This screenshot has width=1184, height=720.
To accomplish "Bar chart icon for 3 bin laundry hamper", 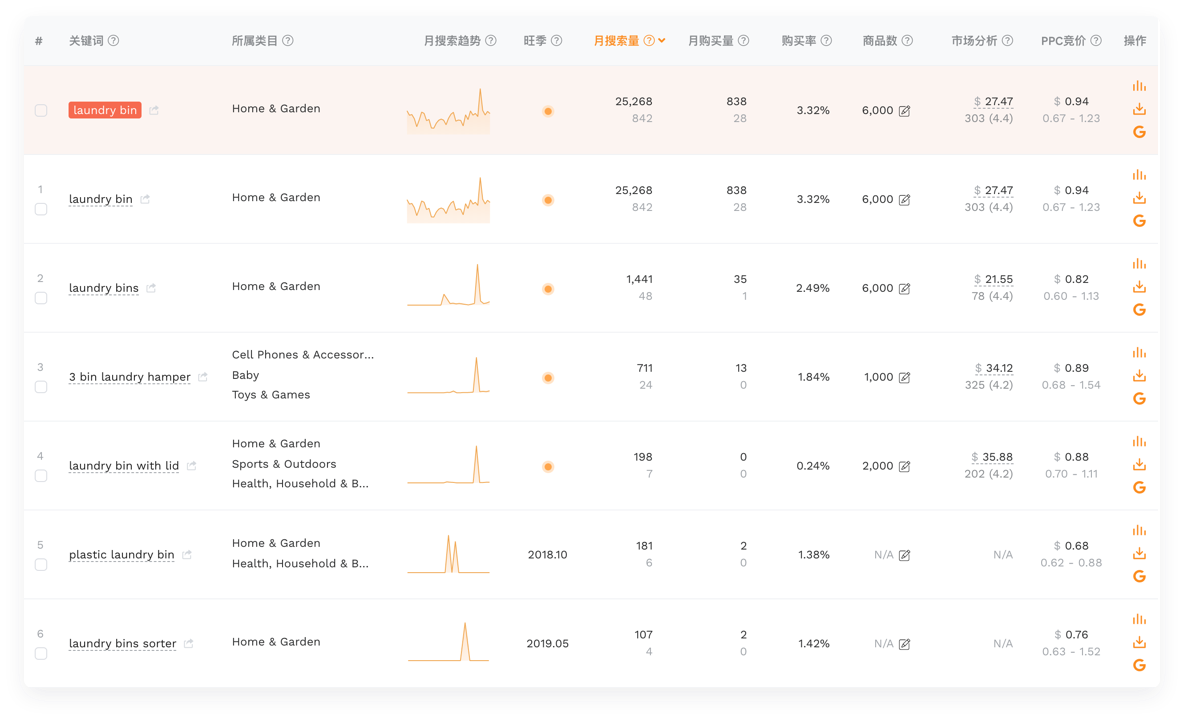I will click(x=1139, y=352).
